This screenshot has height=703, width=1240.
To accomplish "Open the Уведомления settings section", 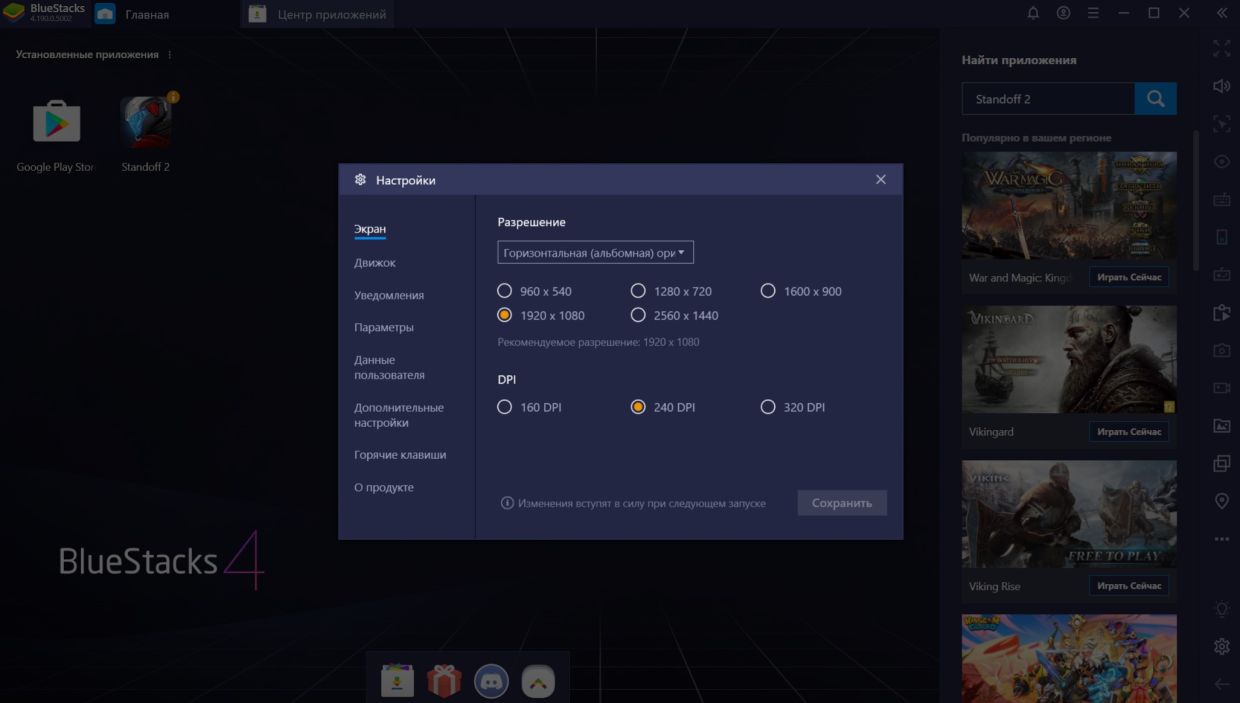I will coord(389,295).
